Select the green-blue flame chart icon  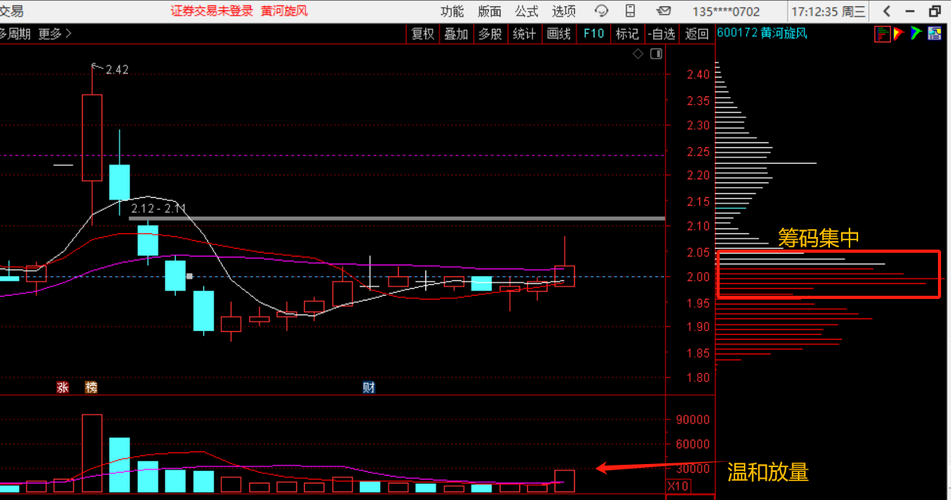tap(916, 34)
